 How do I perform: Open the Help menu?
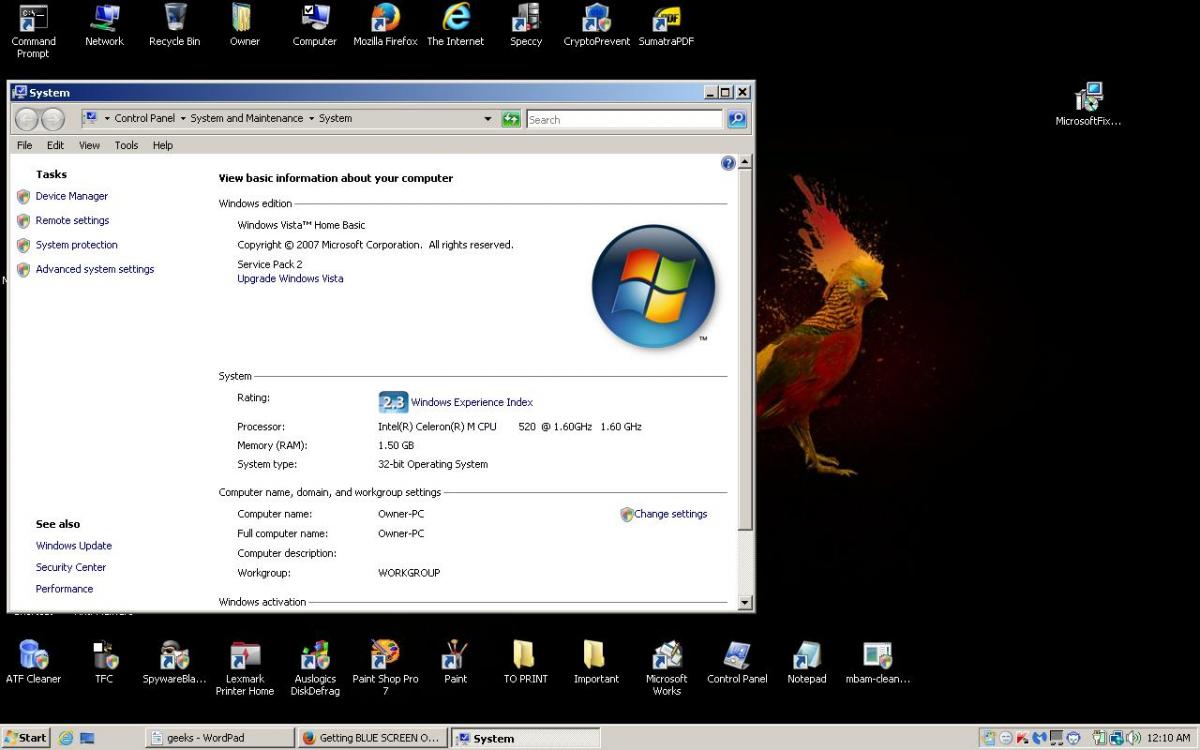[162, 145]
